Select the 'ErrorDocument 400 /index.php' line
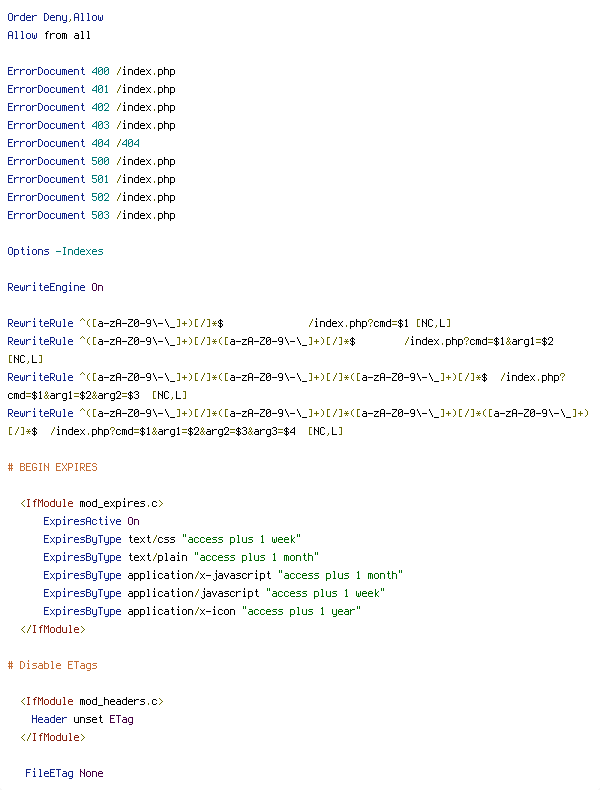The width and height of the screenshot is (600, 790). click(x=91, y=72)
